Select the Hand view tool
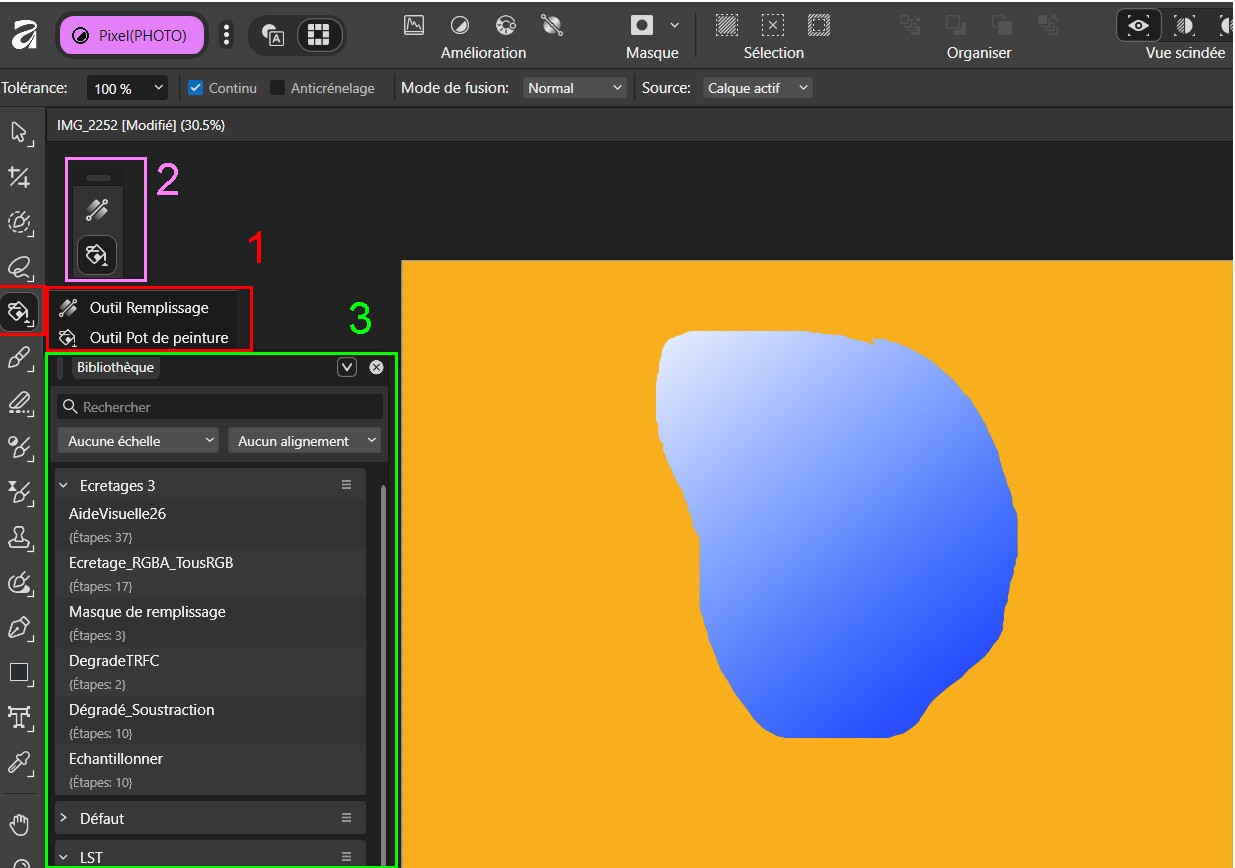 click(x=20, y=825)
